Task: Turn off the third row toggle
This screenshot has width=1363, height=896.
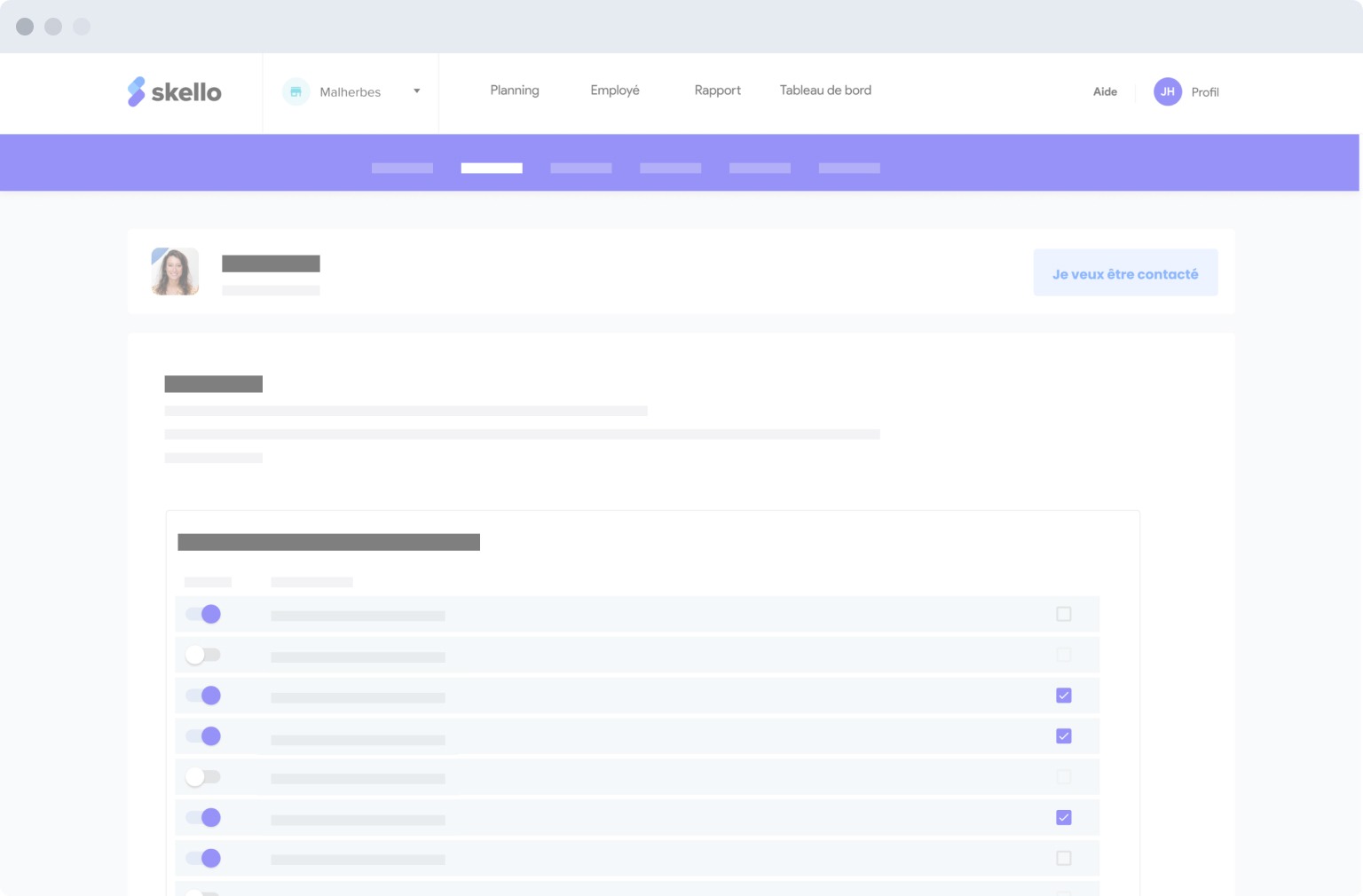Action: pos(202,696)
